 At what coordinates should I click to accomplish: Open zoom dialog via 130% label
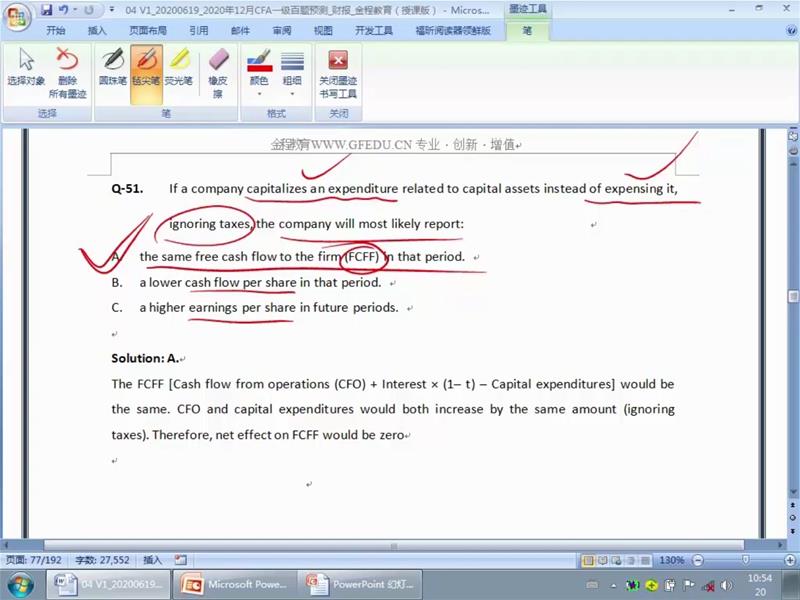click(672, 561)
